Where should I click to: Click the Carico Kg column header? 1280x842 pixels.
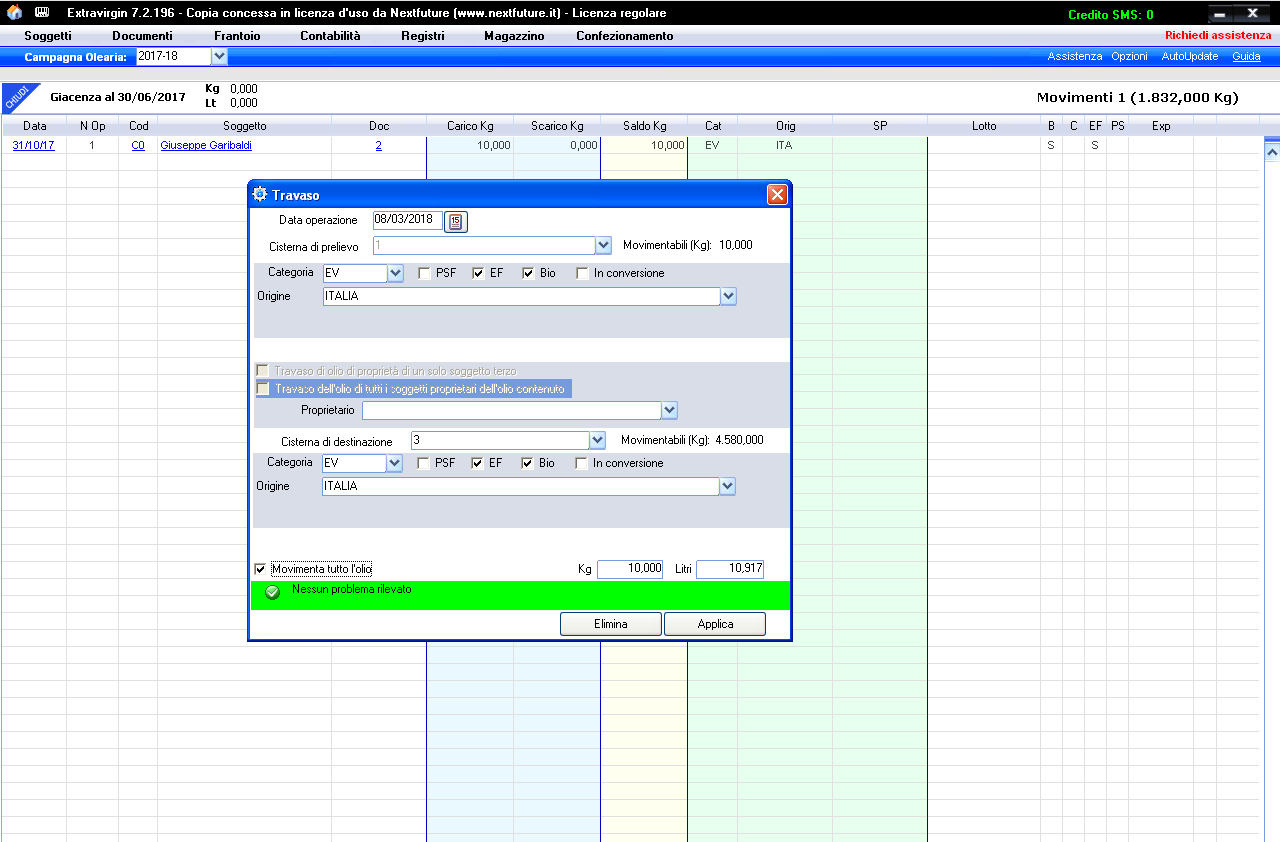coord(470,126)
